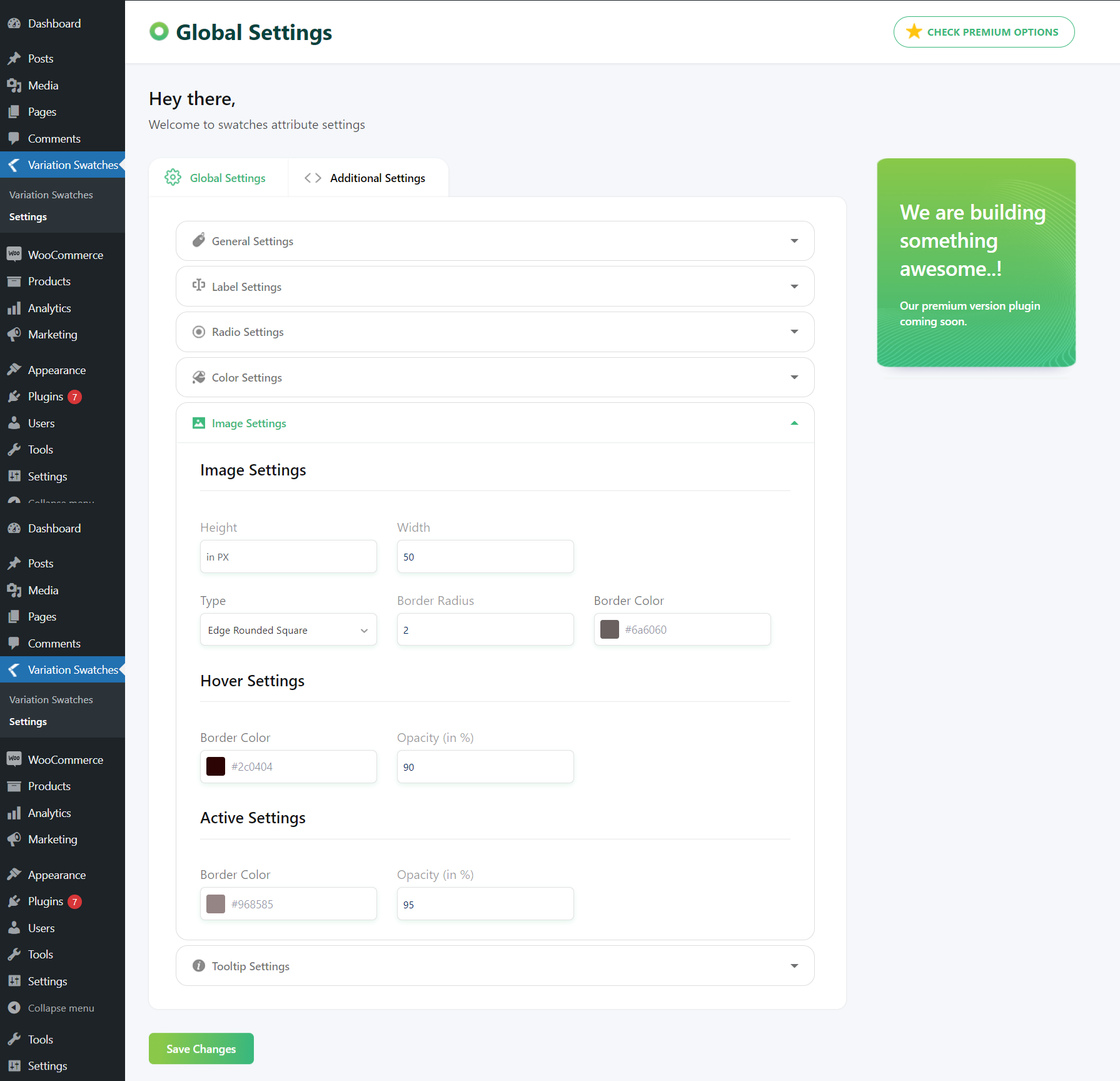Click the topmost Products box icon in sidebar

pos(14,281)
